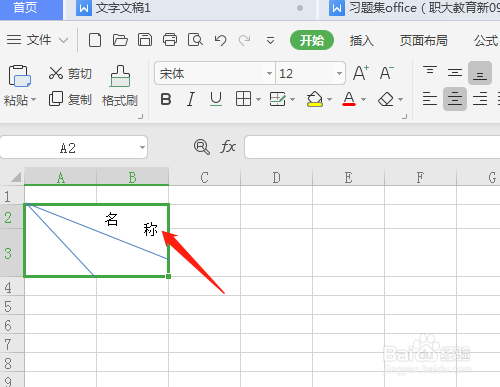Click the New document icon
The image size is (500, 387).
pos(95,40)
